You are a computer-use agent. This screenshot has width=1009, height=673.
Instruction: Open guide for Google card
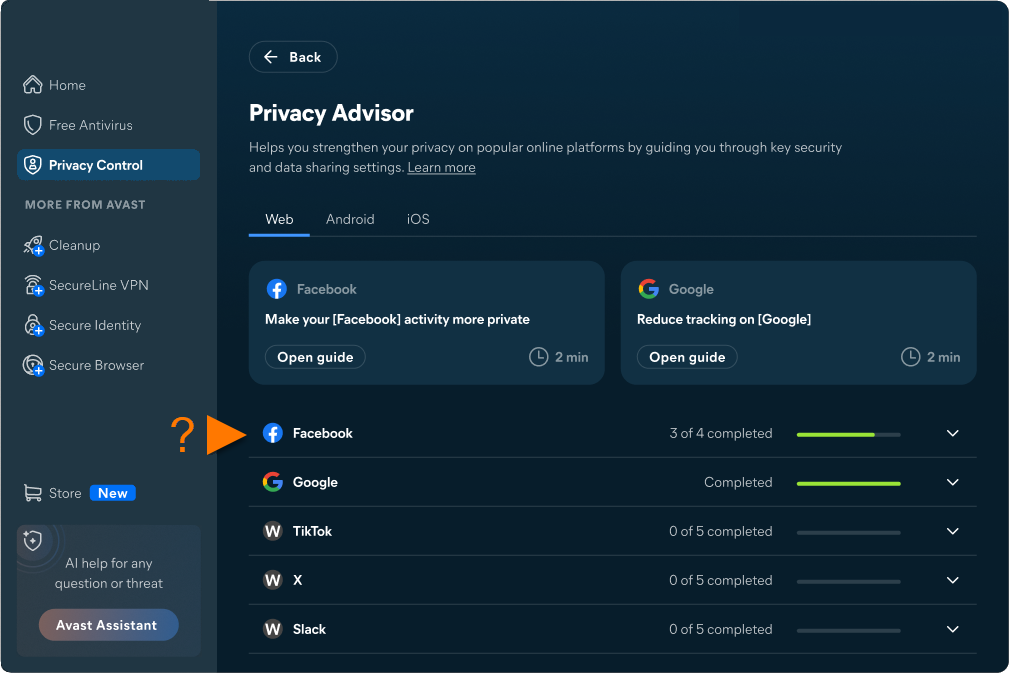click(x=687, y=357)
